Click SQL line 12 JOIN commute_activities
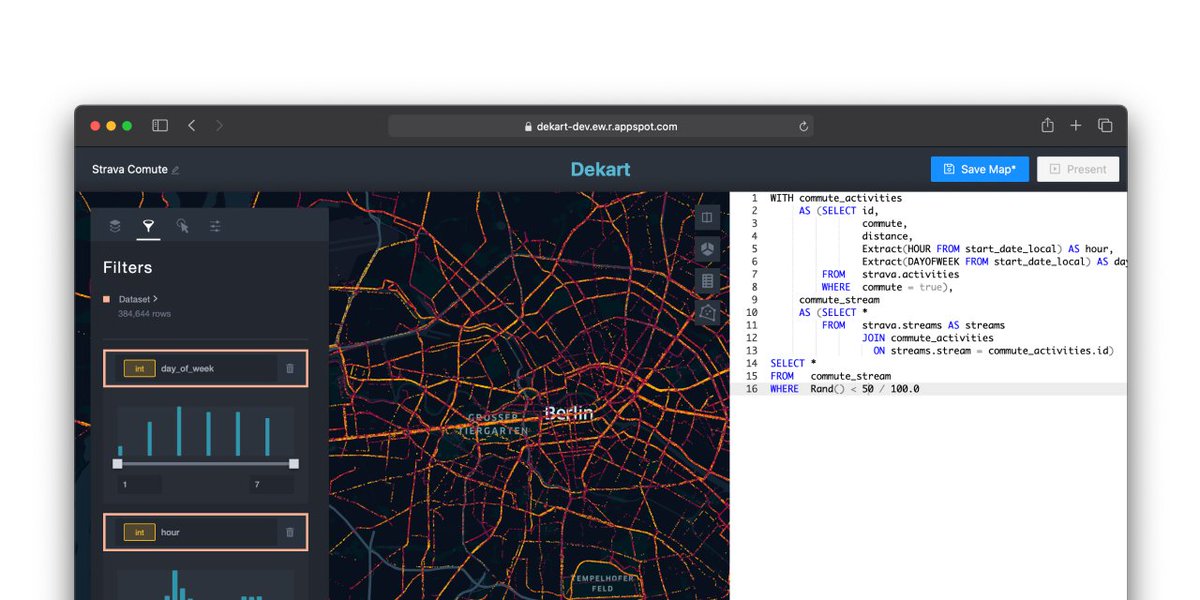 coord(928,338)
